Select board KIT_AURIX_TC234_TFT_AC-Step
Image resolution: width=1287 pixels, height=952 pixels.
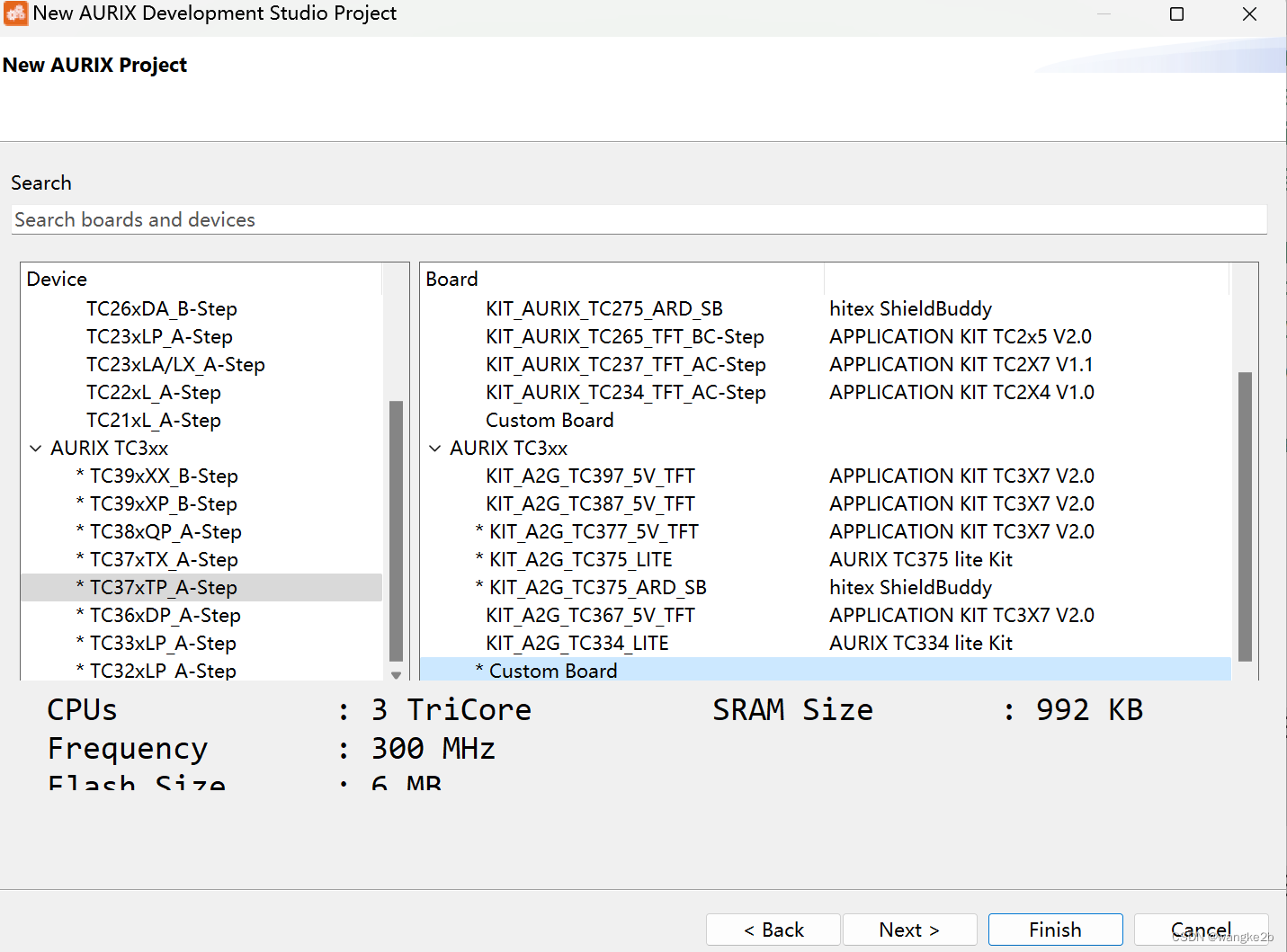(626, 392)
